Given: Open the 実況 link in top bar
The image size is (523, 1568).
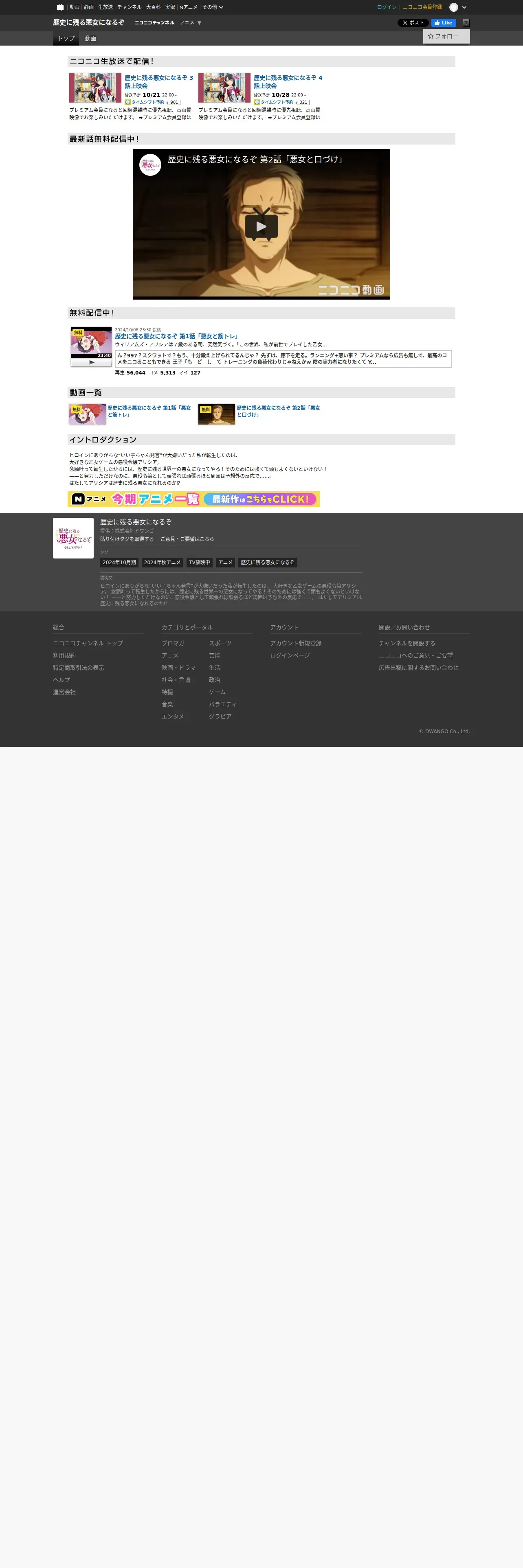Looking at the screenshot, I should [170, 7].
